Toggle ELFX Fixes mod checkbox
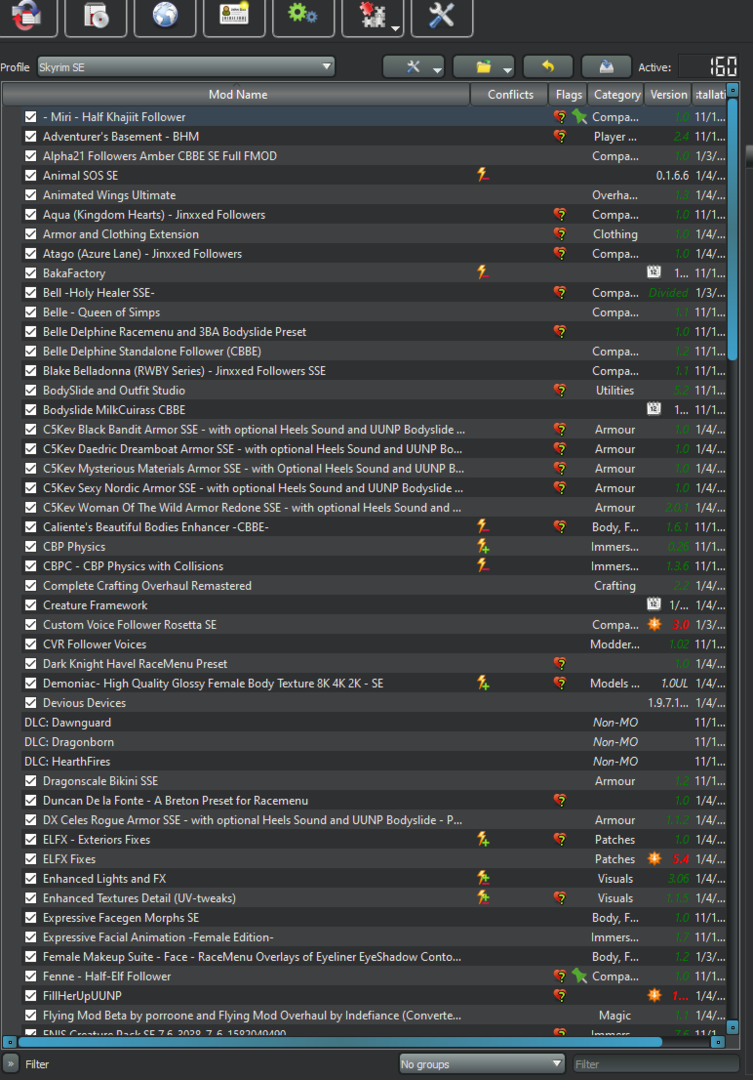Screen dimensions: 753x1080 tap(30, 859)
